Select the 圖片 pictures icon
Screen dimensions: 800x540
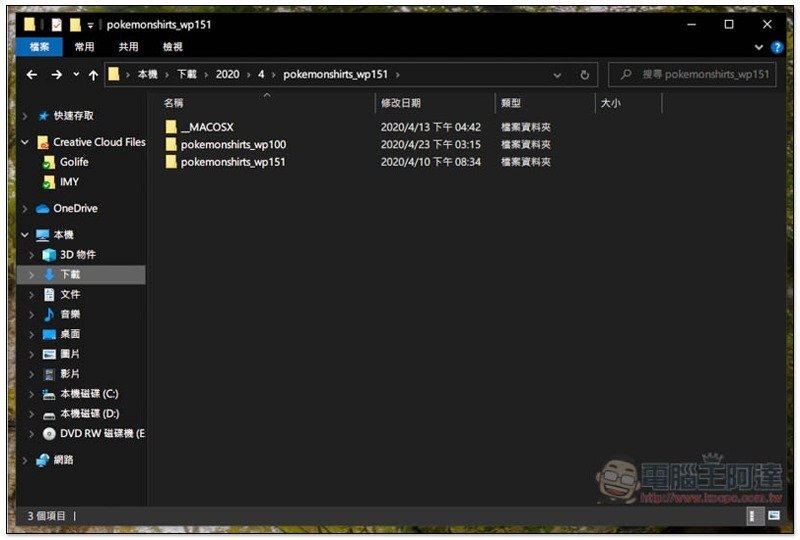coord(49,354)
